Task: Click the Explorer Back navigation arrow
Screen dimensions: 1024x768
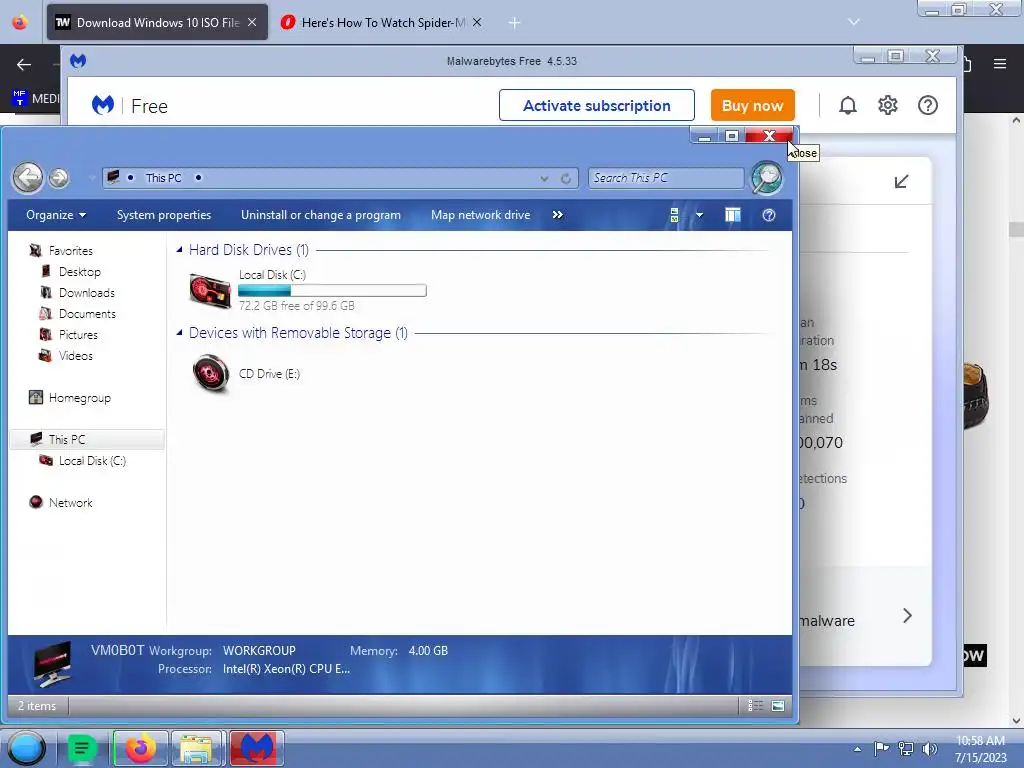Action: 28,178
